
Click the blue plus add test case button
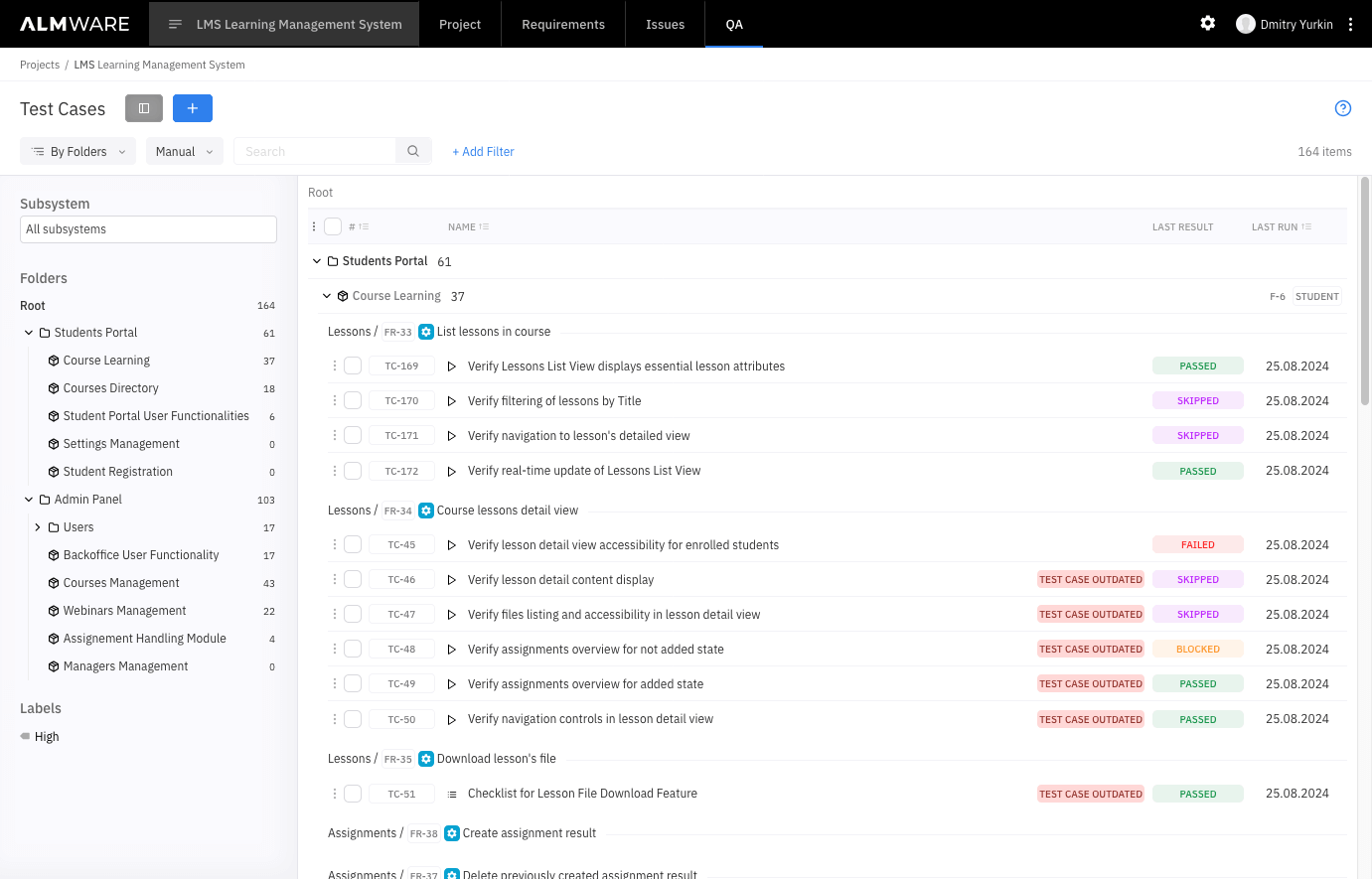(193, 108)
